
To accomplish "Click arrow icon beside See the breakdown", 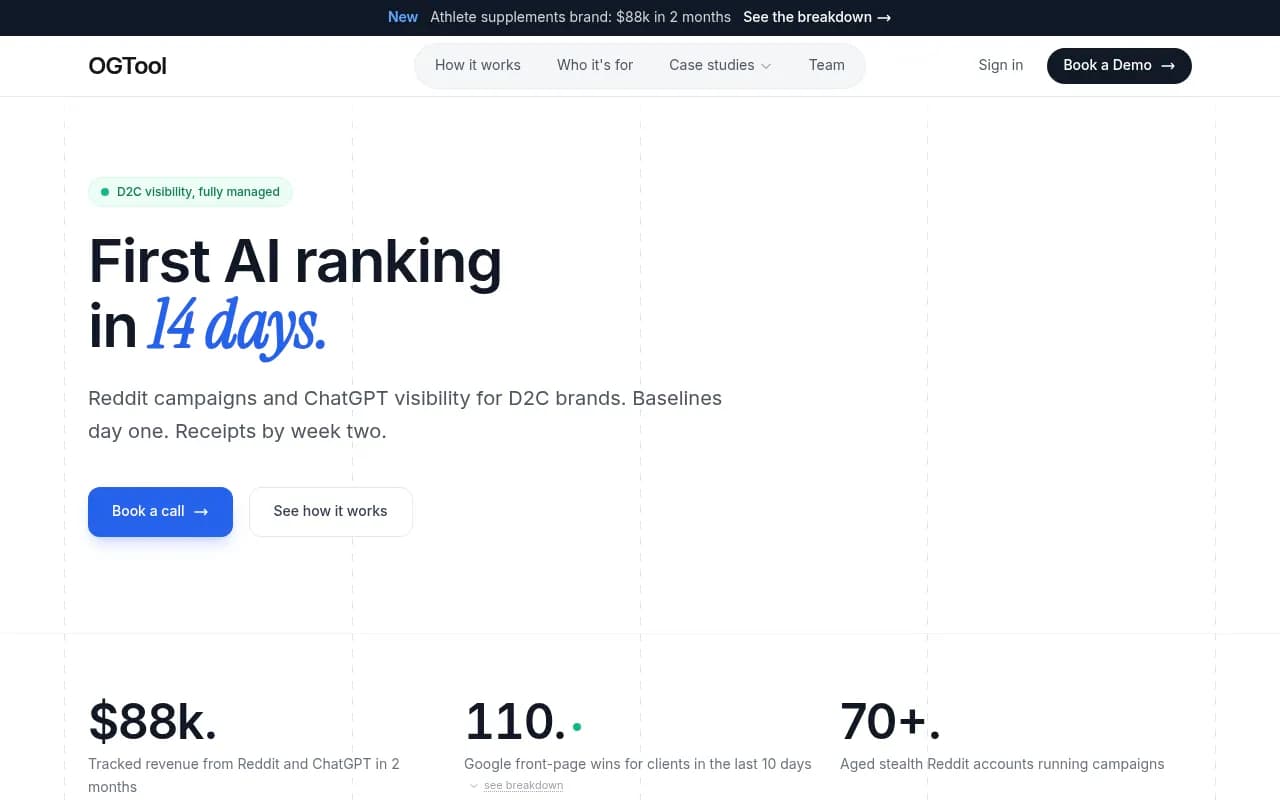I will coord(883,17).
